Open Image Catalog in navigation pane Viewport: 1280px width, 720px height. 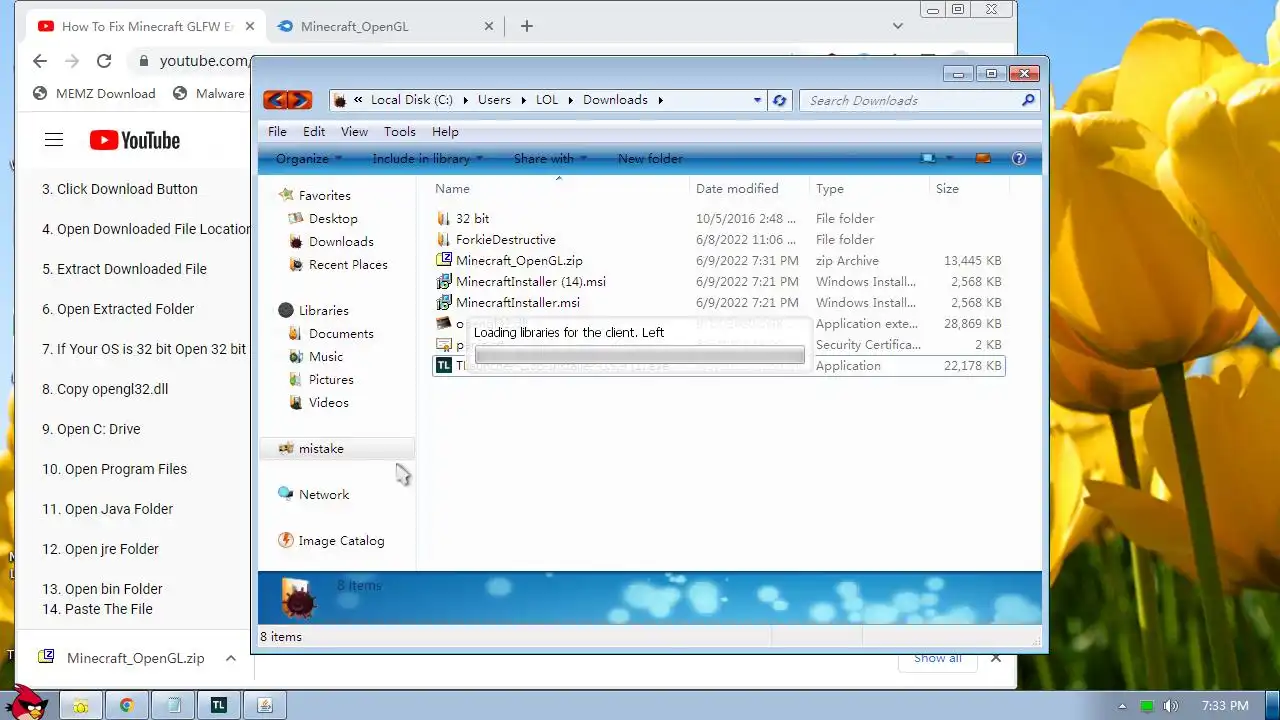(x=341, y=540)
